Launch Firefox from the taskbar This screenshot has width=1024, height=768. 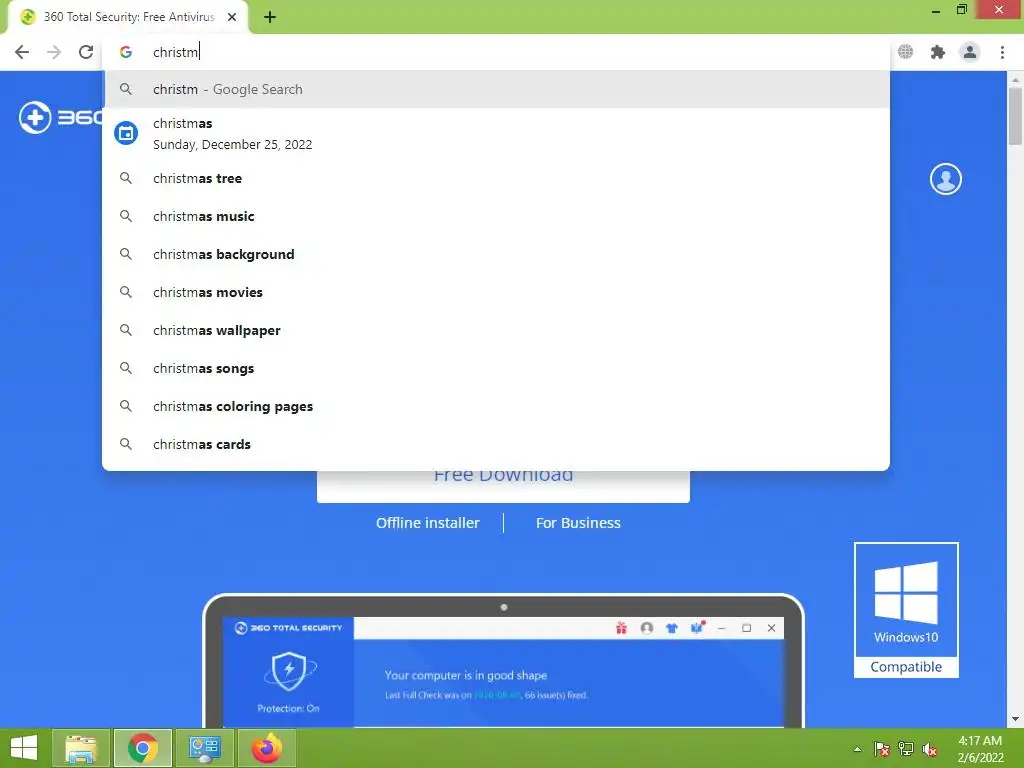(x=266, y=748)
